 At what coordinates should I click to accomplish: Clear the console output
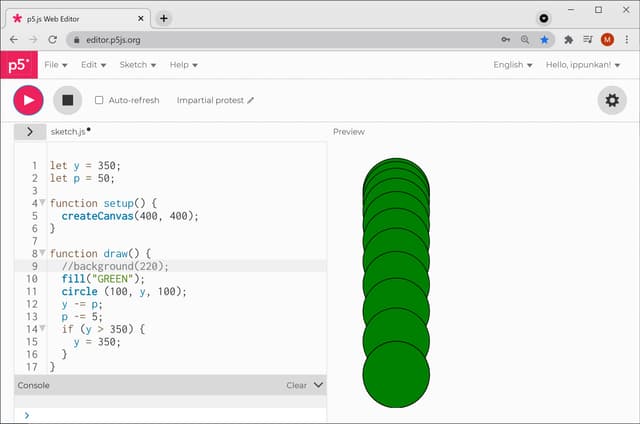point(296,385)
